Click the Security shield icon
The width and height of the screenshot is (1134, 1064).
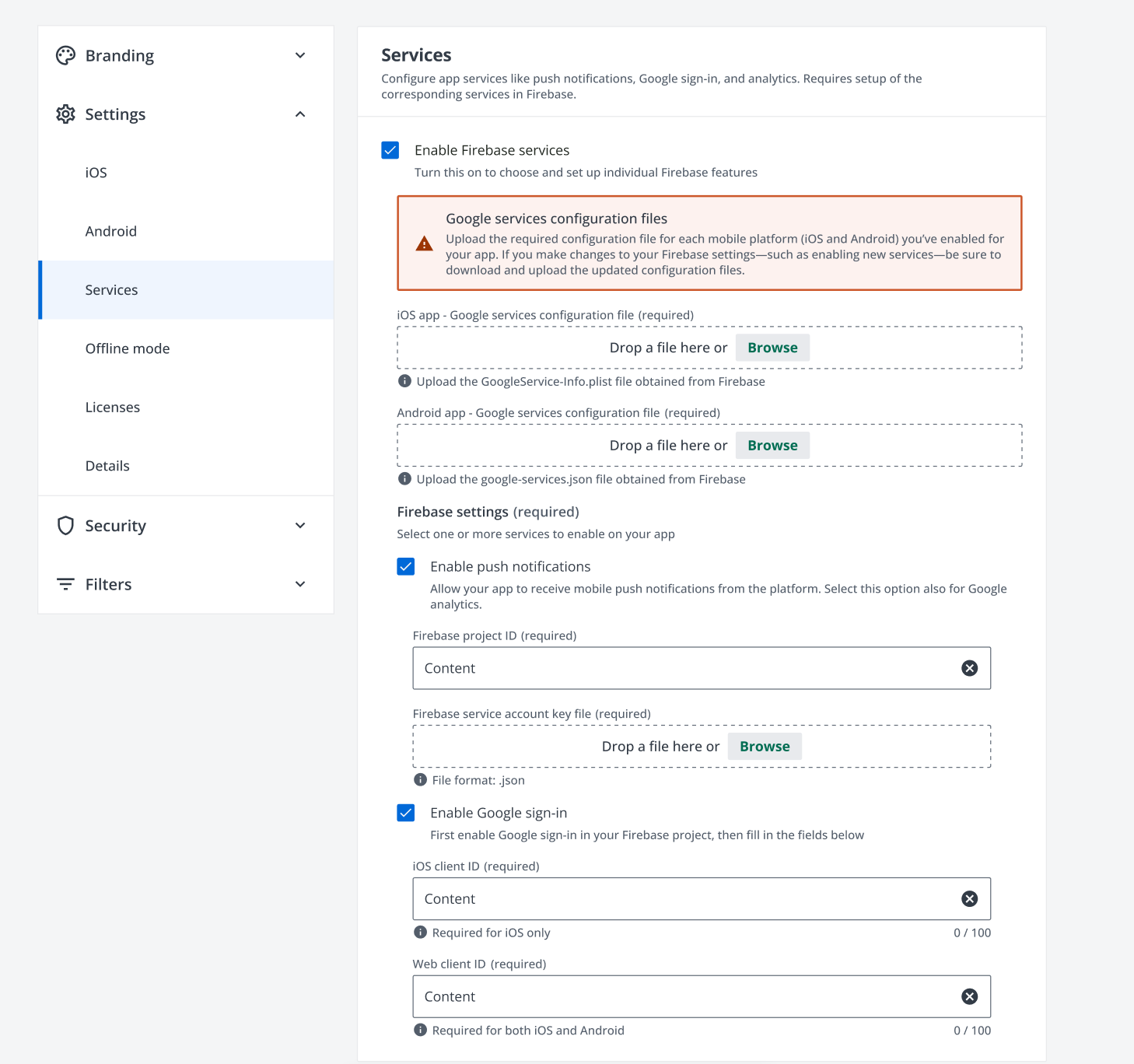click(65, 526)
